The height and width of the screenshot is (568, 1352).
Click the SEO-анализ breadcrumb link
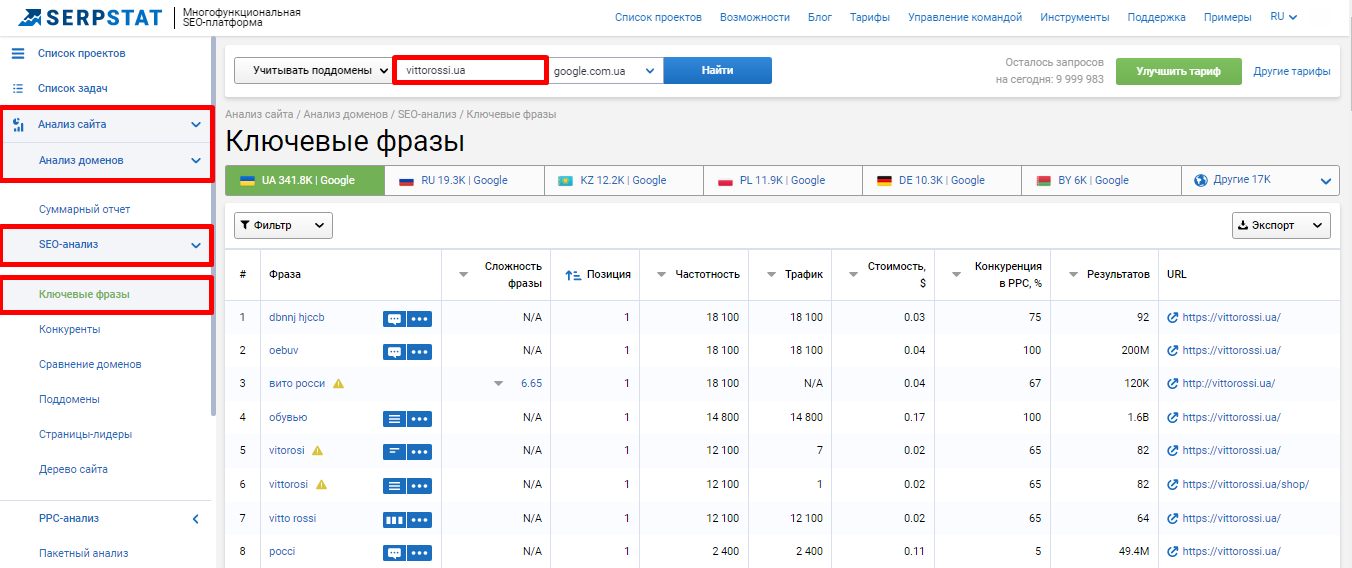pos(428,114)
